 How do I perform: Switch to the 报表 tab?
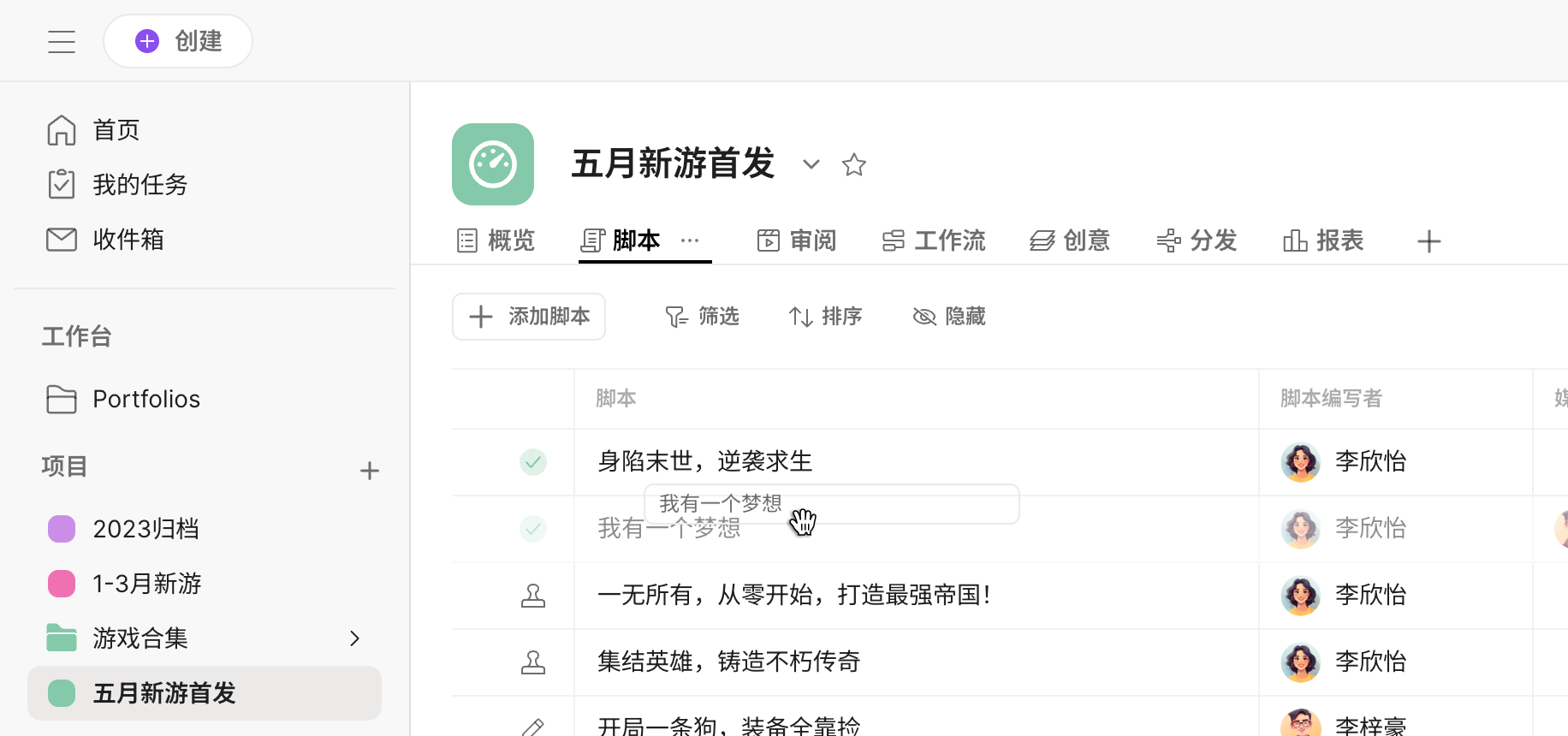click(1323, 240)
